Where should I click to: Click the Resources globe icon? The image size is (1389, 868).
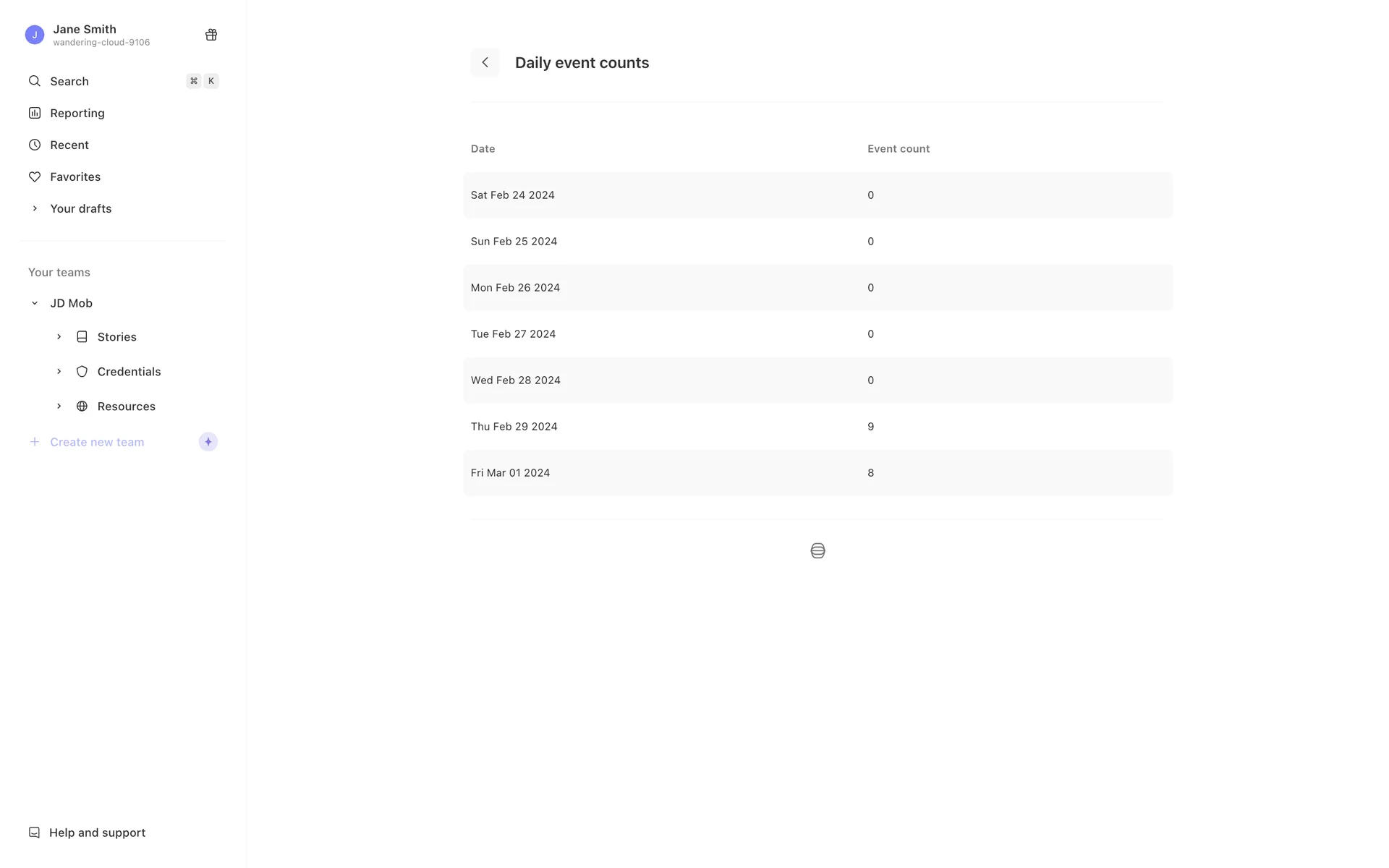click(x=82, y=407)
